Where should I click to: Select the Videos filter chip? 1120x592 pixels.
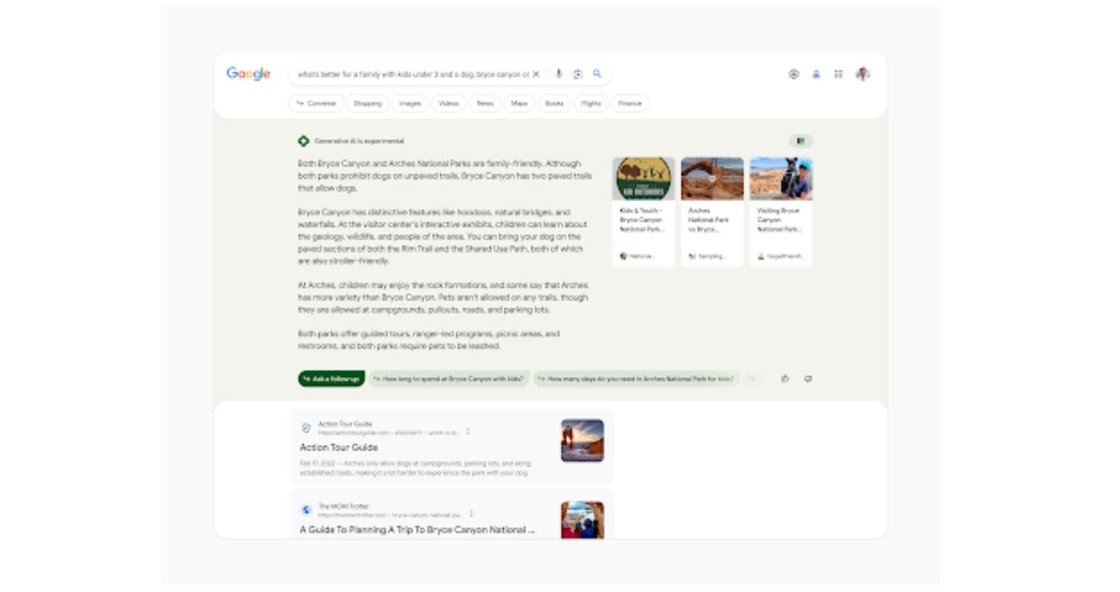coord(449,103)
